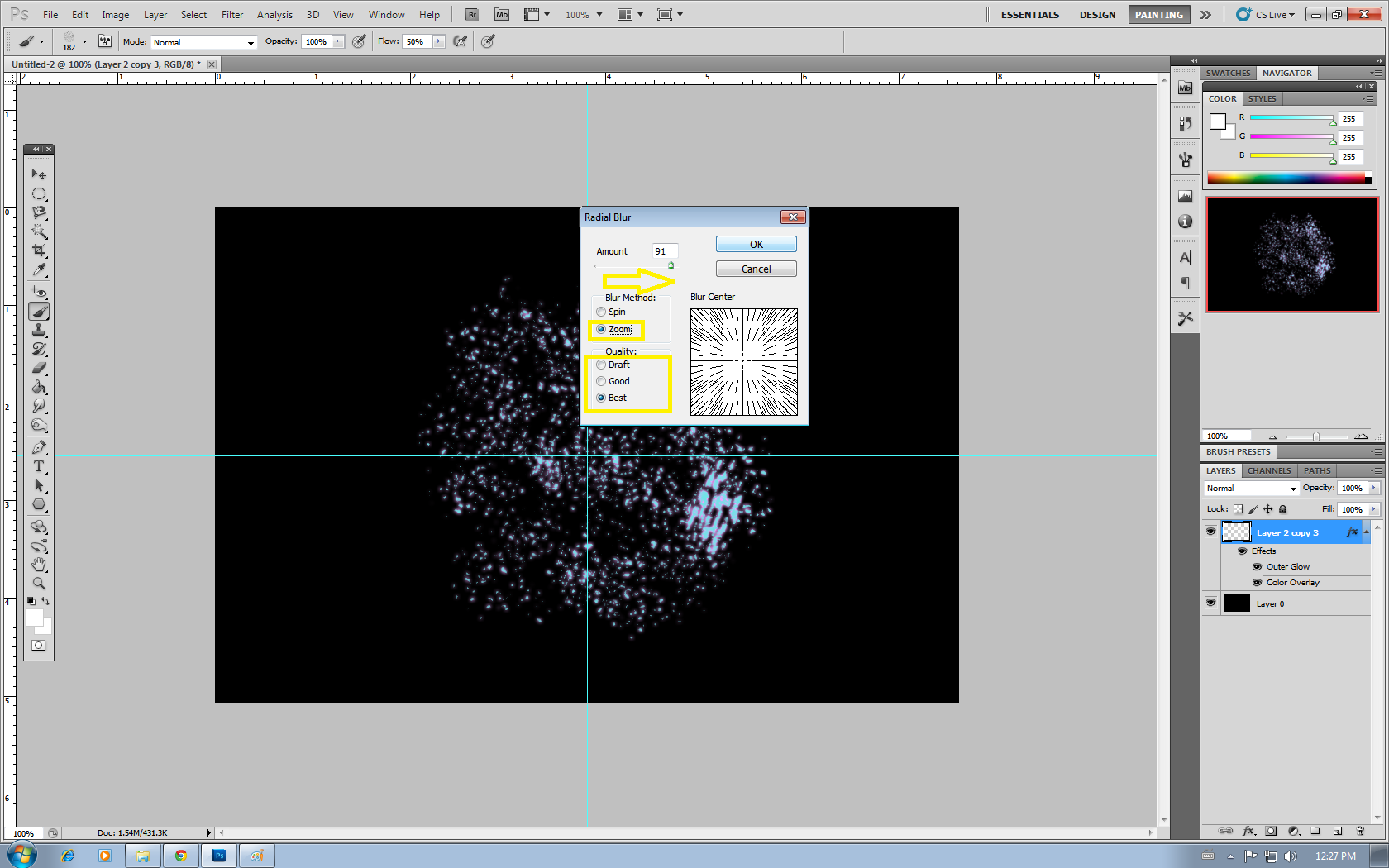Open the Layer menu
Image resolution: width=1389 pixels, height=868 pixels.
155,15
